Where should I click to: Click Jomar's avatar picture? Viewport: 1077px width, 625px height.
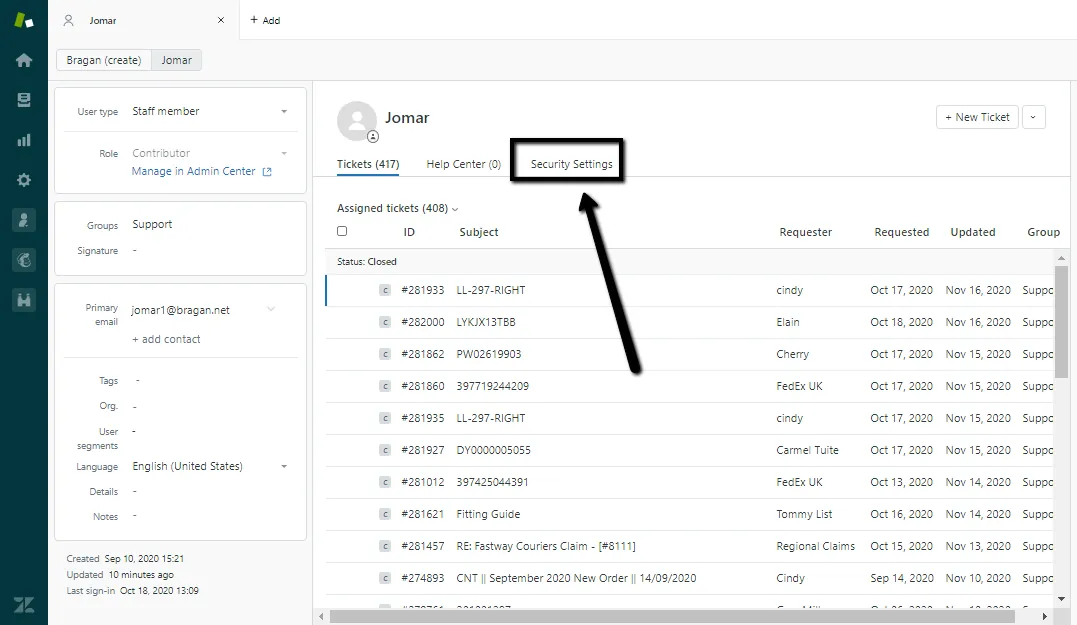356,121
